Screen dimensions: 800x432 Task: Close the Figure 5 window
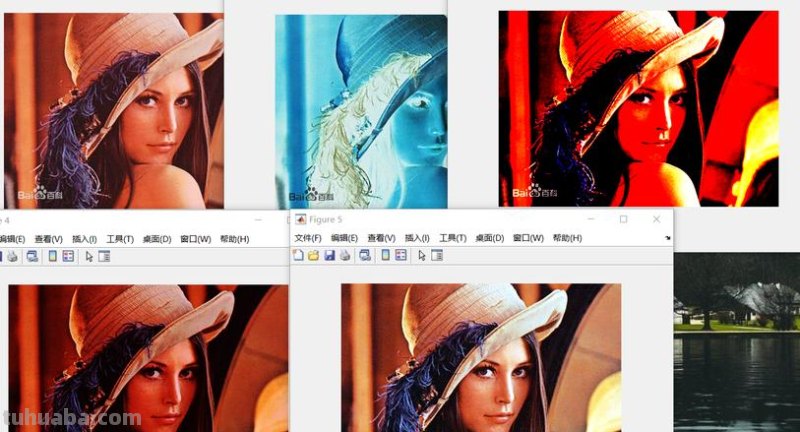[657, 219]
